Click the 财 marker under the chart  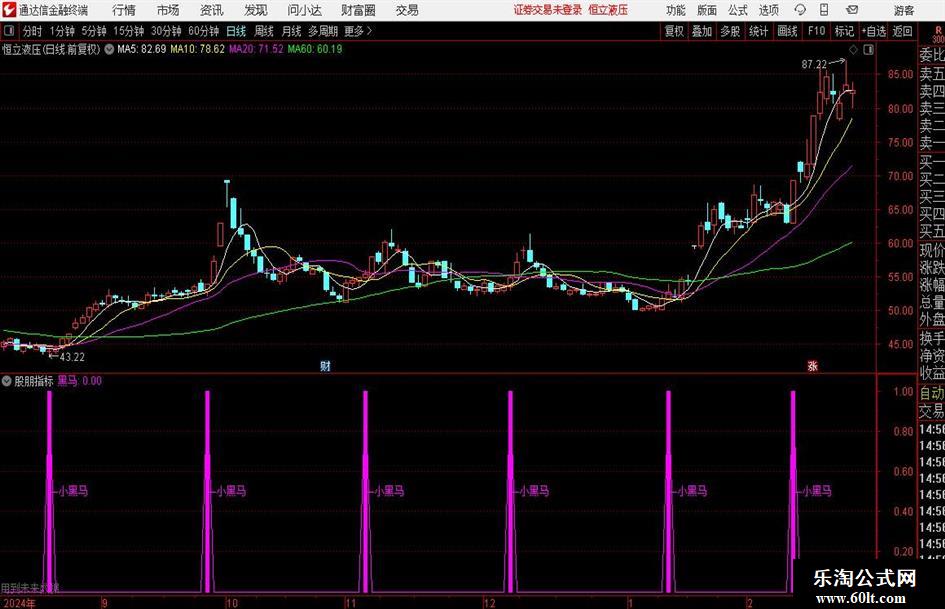325,366
